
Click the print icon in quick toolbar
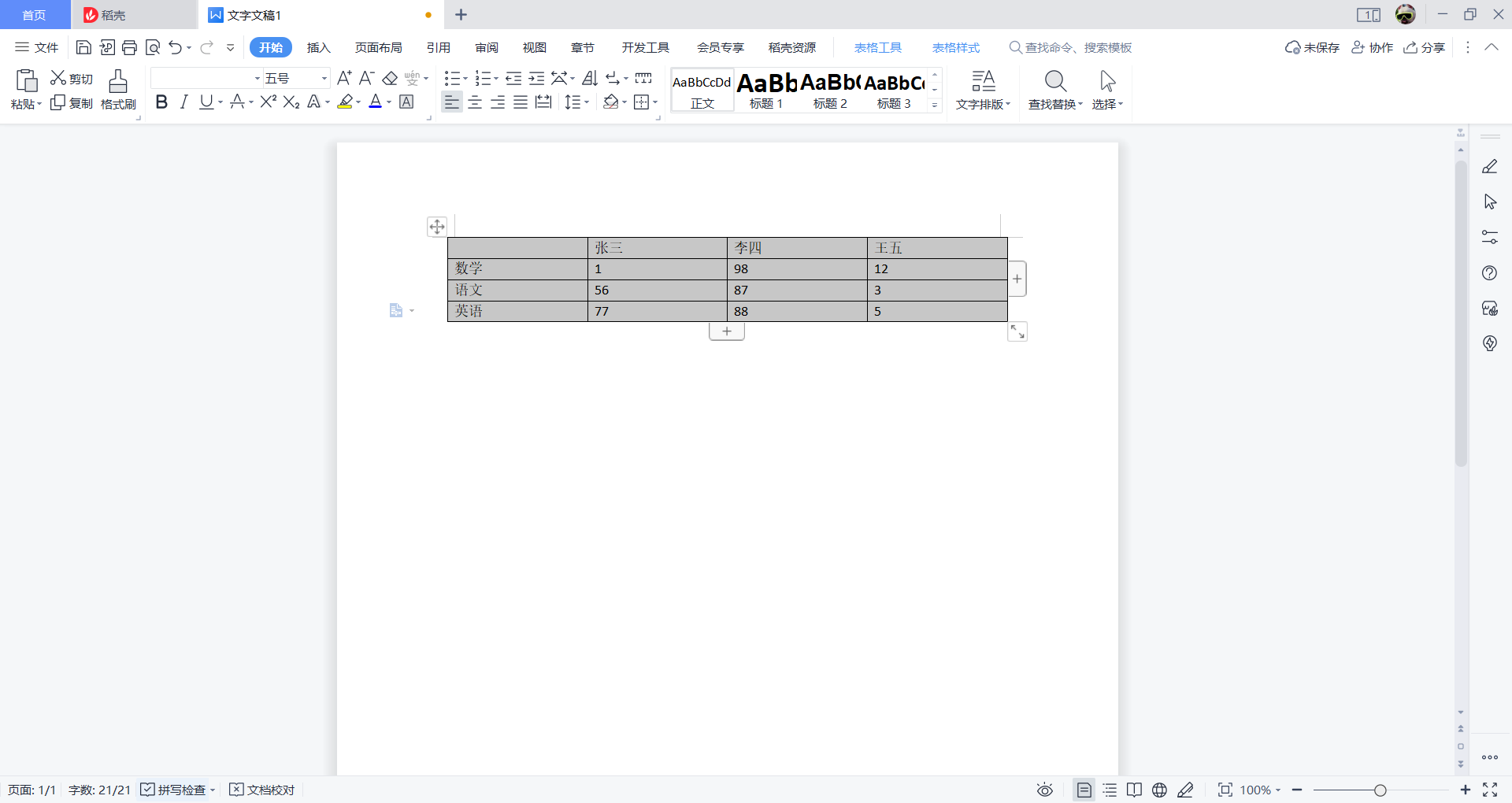tap(130, 48)
